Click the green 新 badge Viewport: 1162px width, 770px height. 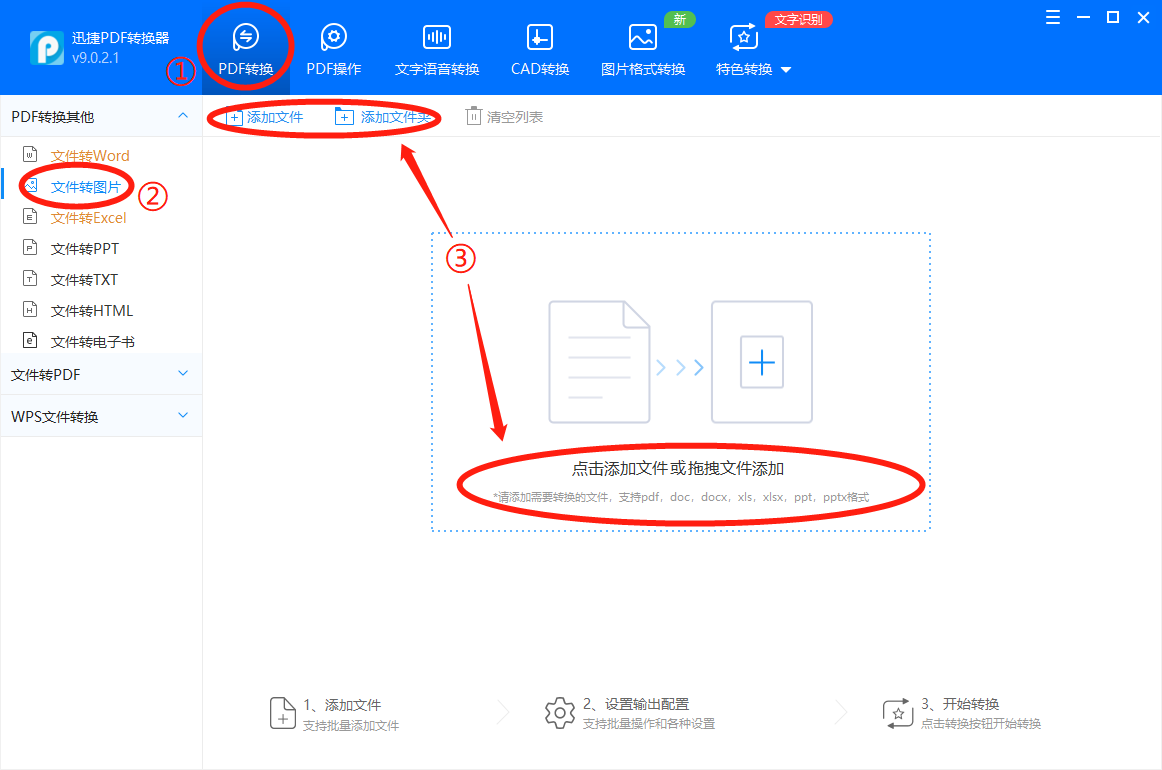click(680, 19)
